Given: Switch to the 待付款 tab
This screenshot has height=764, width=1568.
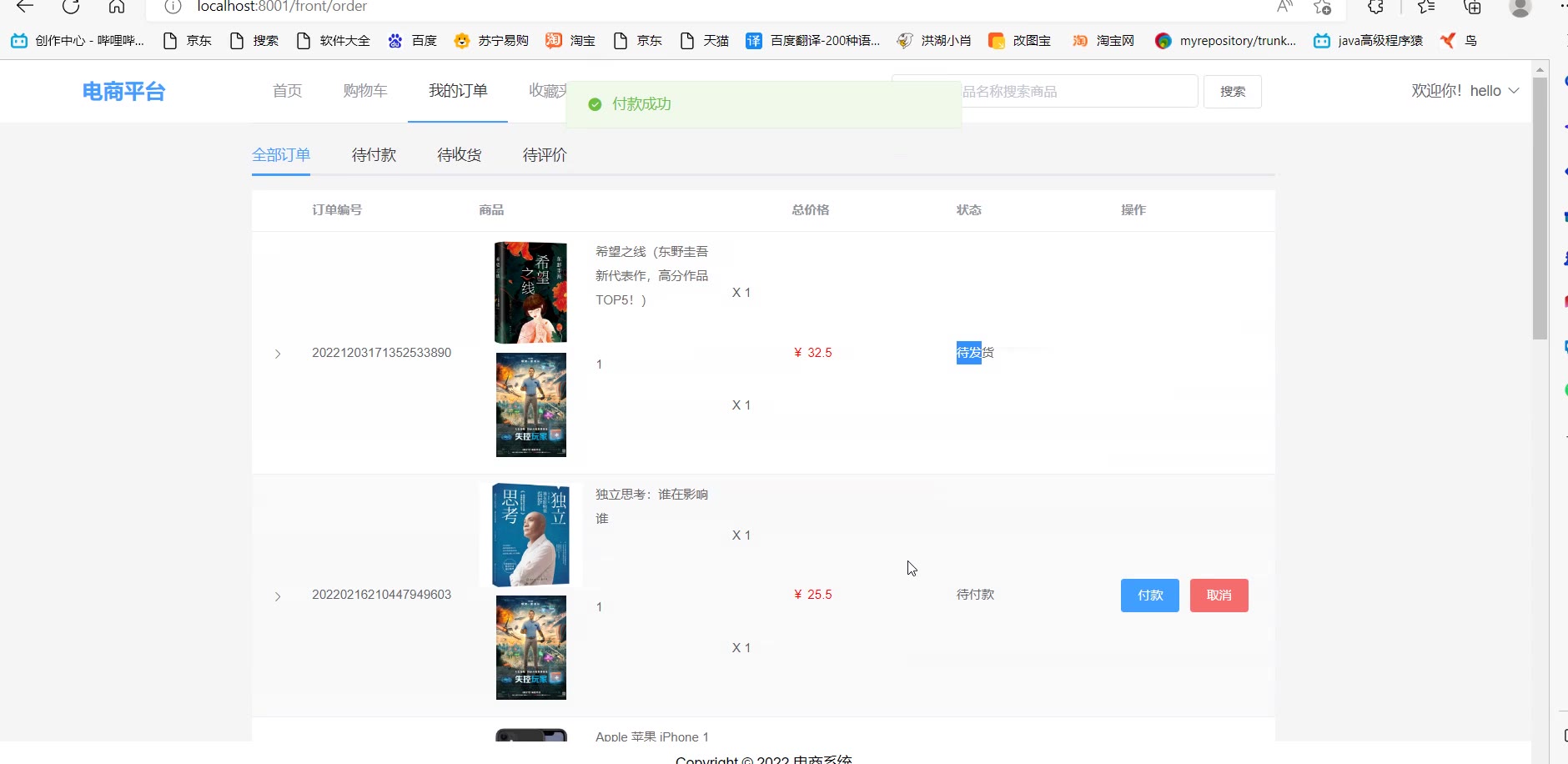Looking at the screenshot, I should (x=374, y=155).
